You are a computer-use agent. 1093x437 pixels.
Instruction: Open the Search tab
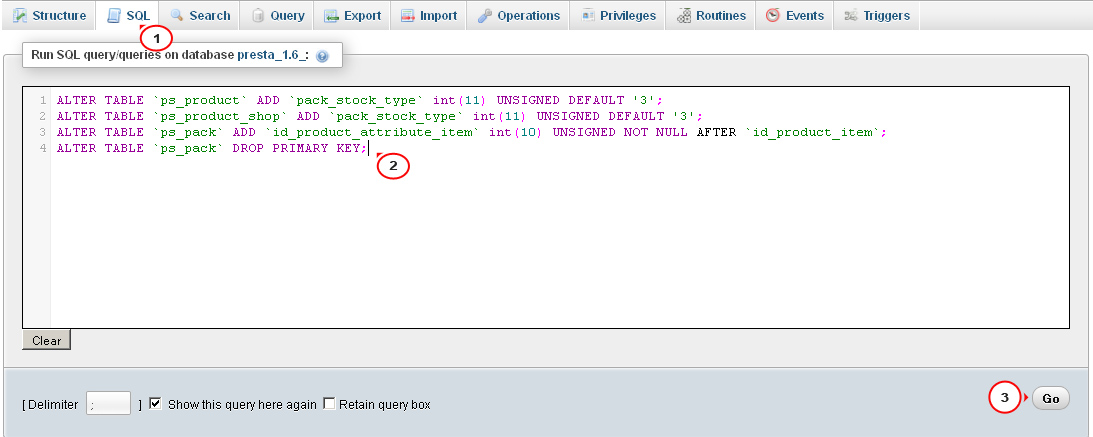[x=200, y=15]
